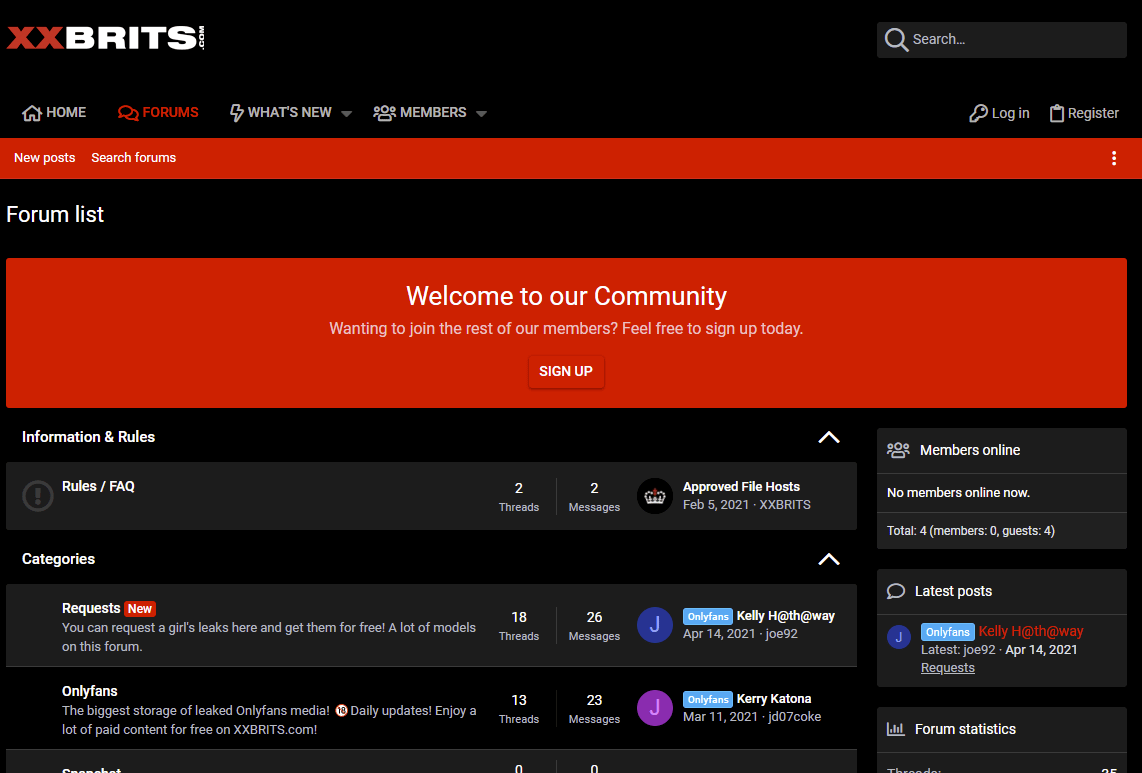Click the search magnifier icon
The height and width of the screenshot is (773, 1142).
click(896, 39)
